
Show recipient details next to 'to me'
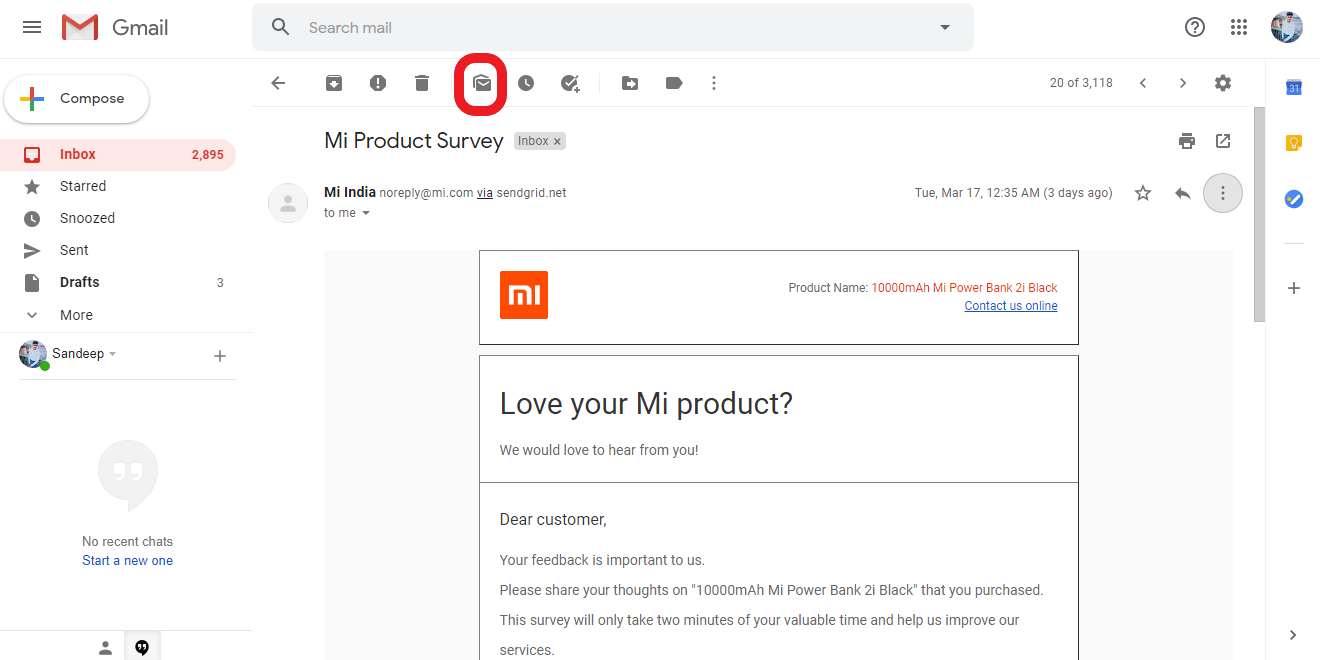pos(366,213)
